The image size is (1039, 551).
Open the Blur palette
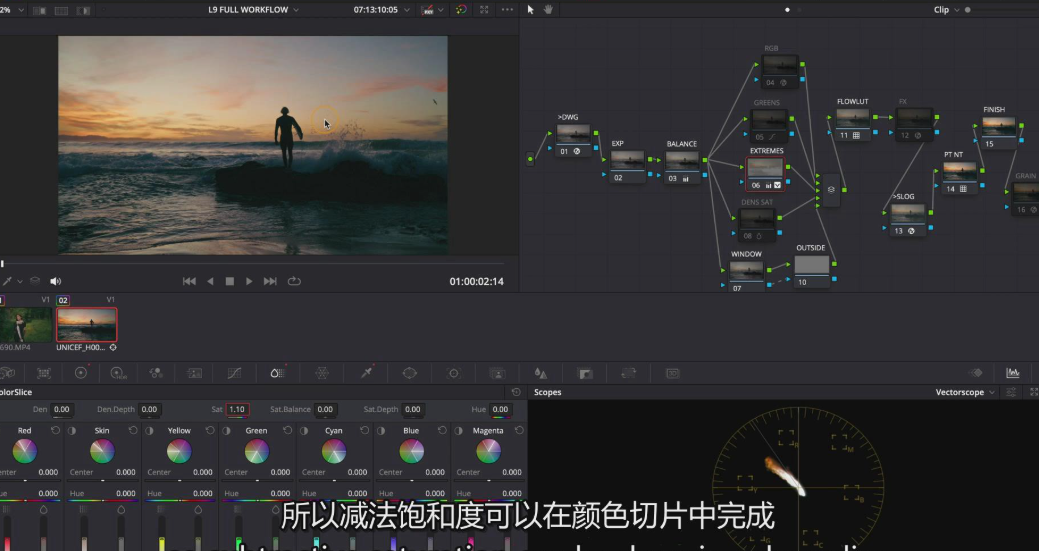pos(541,374)
